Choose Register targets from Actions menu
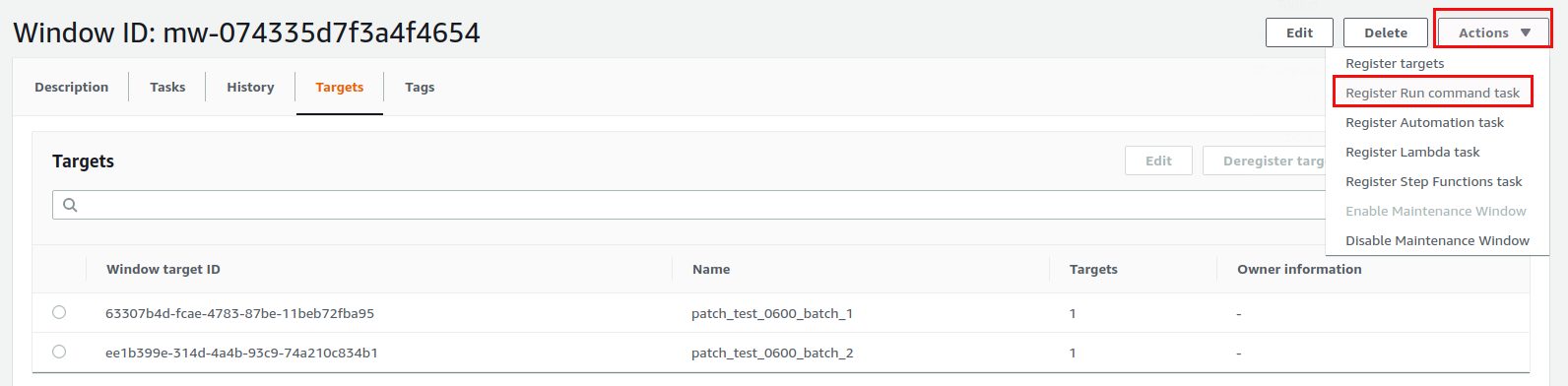This screenshot has width=1568, height=386. pyautogui.click(x=1395, y=63)
